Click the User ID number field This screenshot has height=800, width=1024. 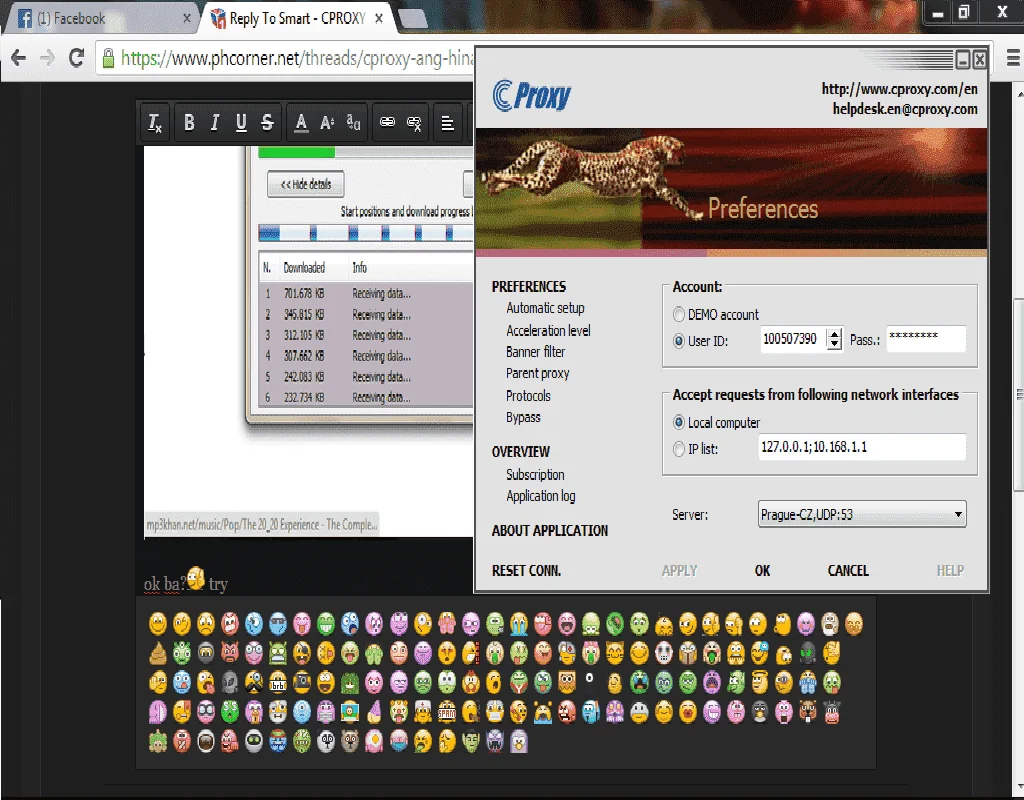[793, 339]
